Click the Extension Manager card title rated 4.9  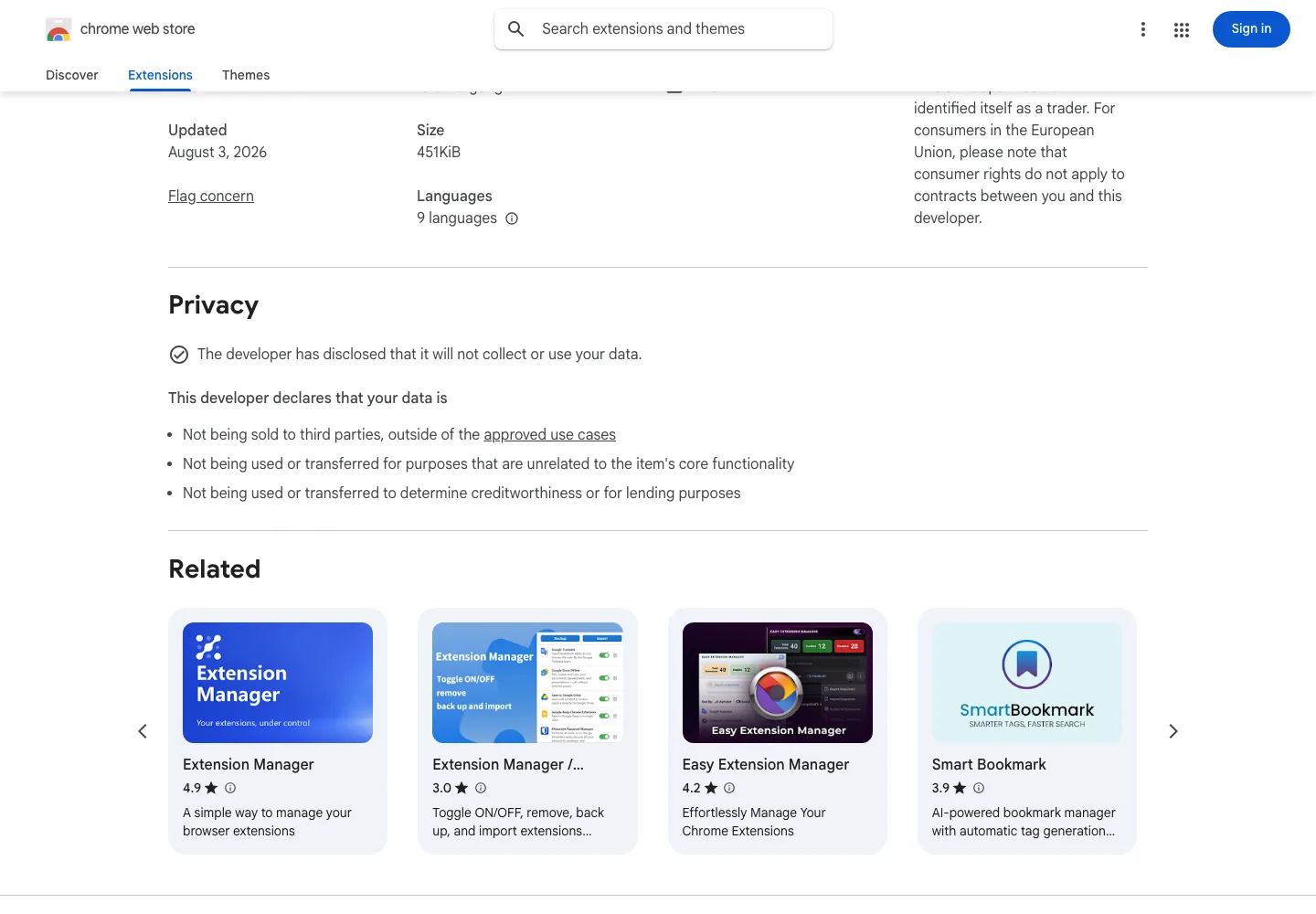coord(249,764)
